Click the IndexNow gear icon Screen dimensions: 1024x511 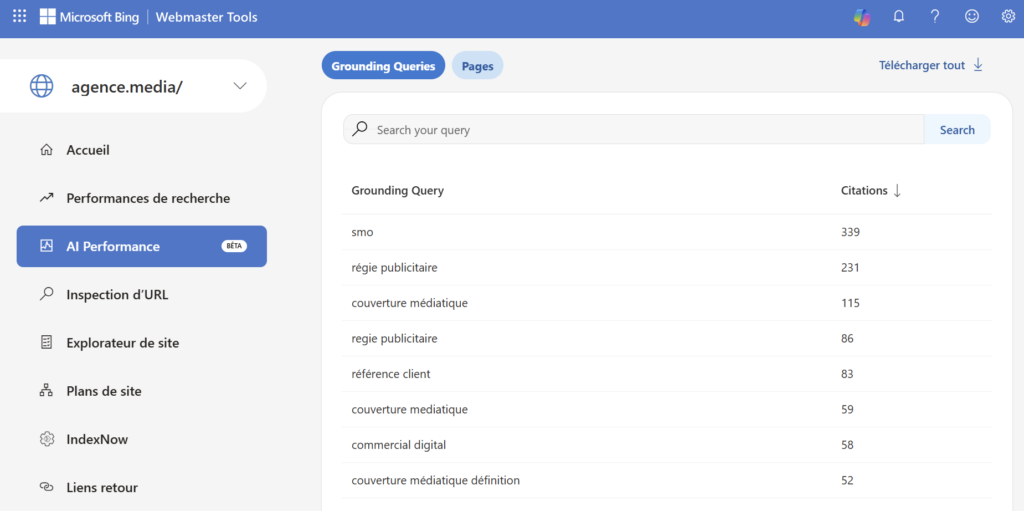click(46, 439)
